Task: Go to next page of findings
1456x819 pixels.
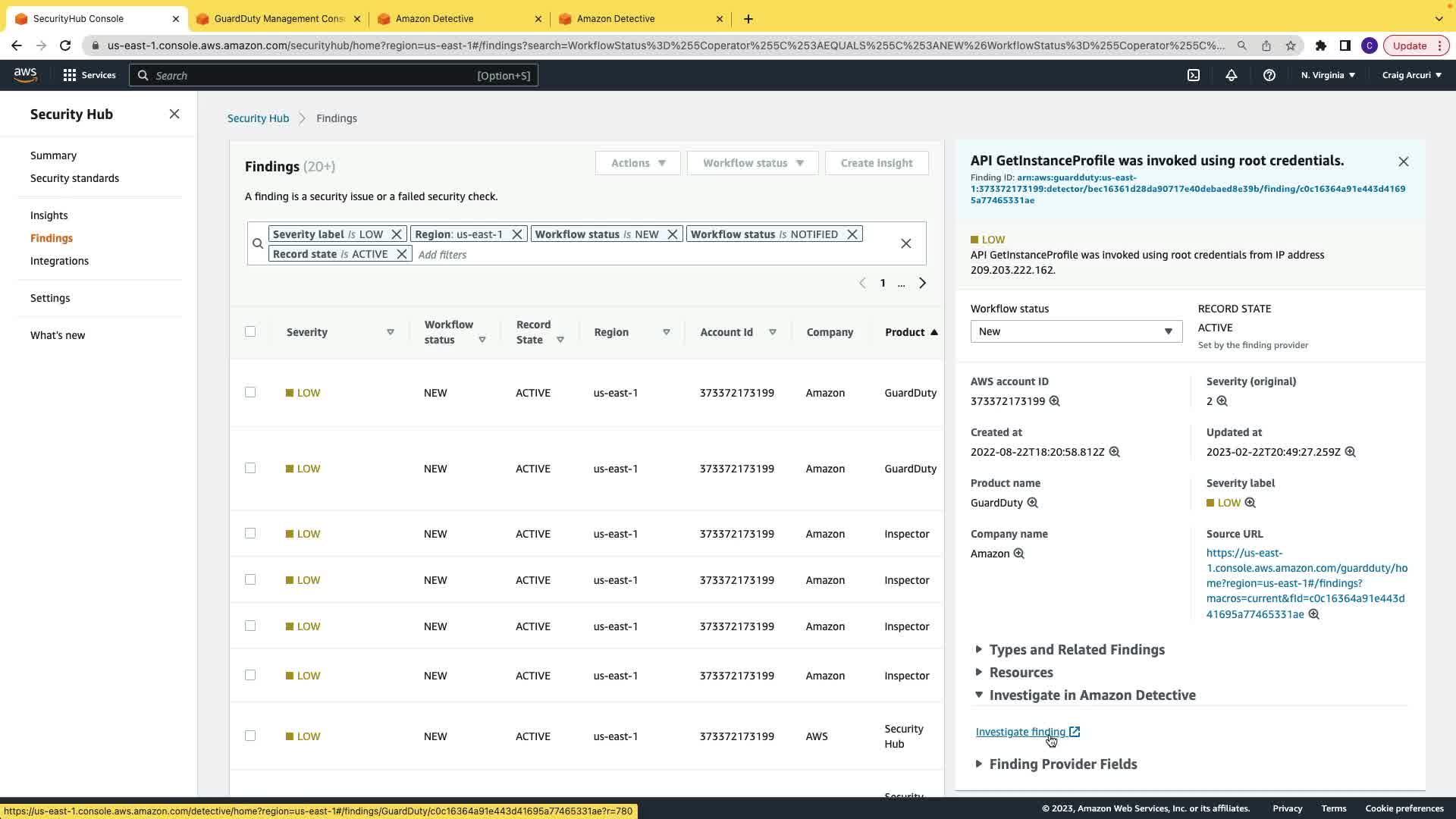Action: (x=922, y=283)
